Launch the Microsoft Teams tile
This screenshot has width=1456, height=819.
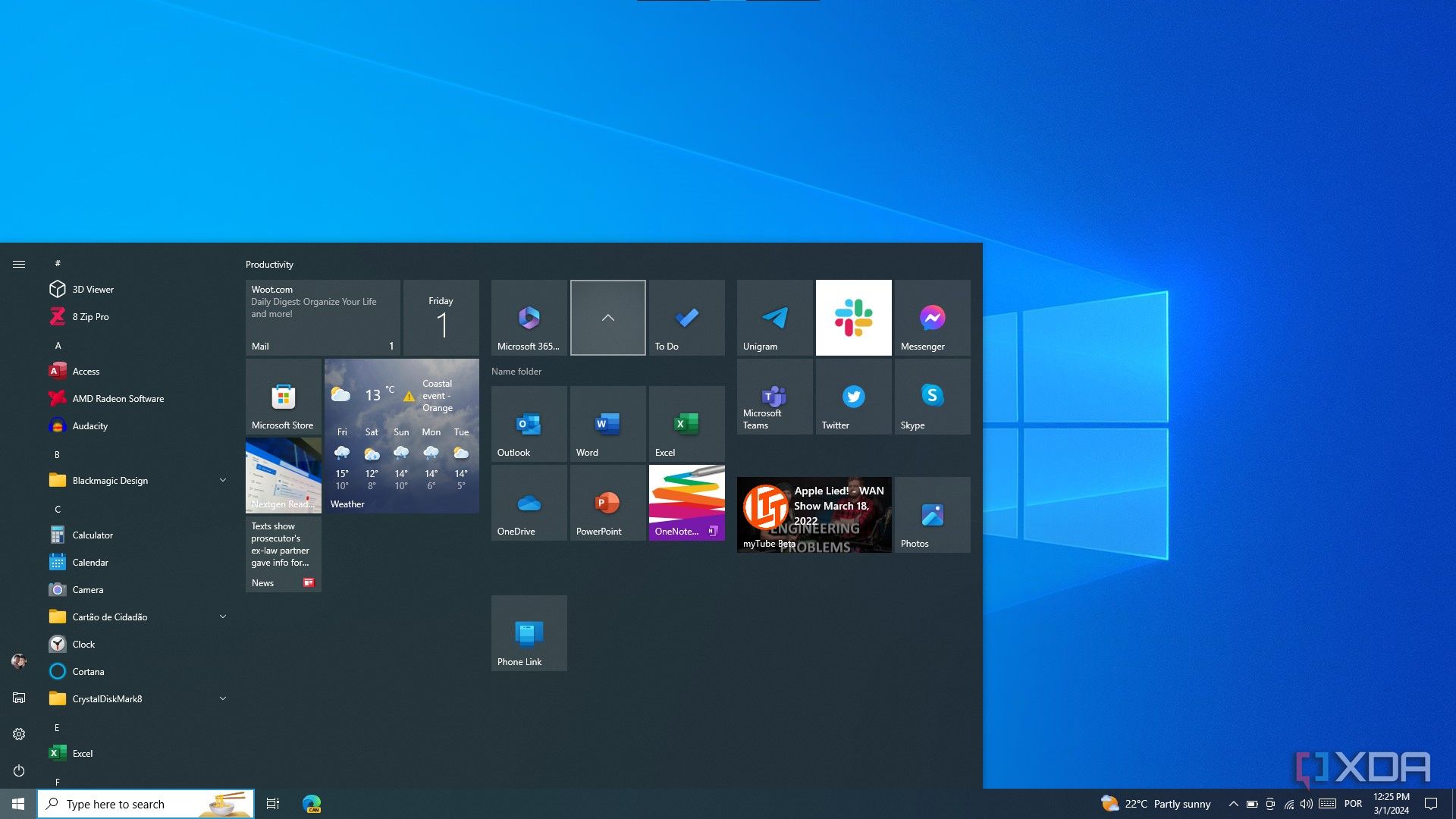(x=775, y=397)
